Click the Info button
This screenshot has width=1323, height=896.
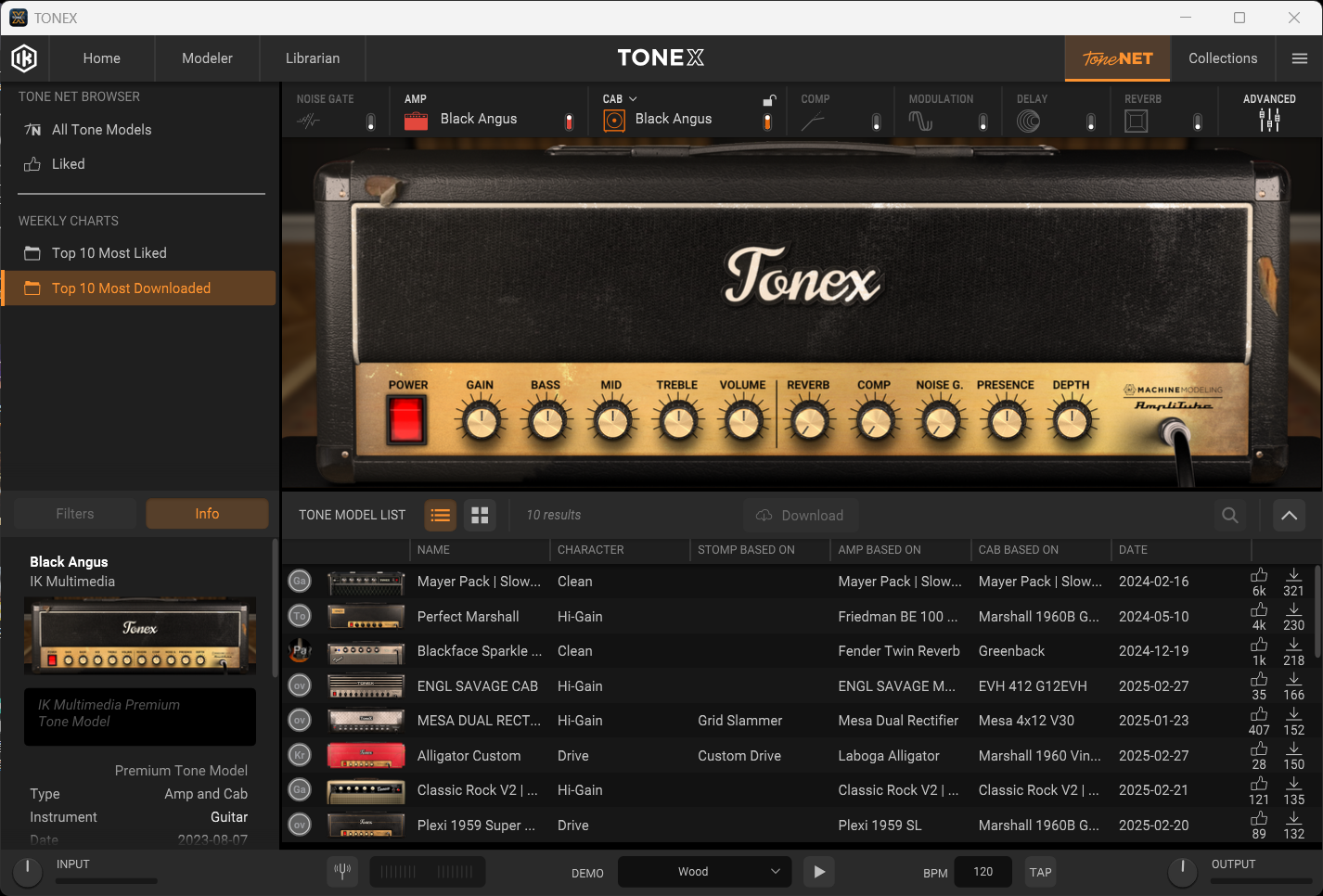click(x=207, y=514)
